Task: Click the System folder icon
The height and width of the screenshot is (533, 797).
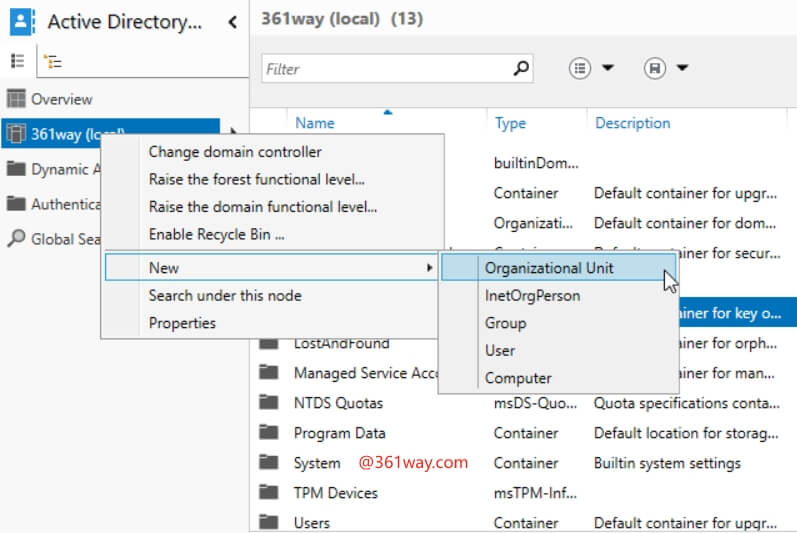Action: (268, 462)
